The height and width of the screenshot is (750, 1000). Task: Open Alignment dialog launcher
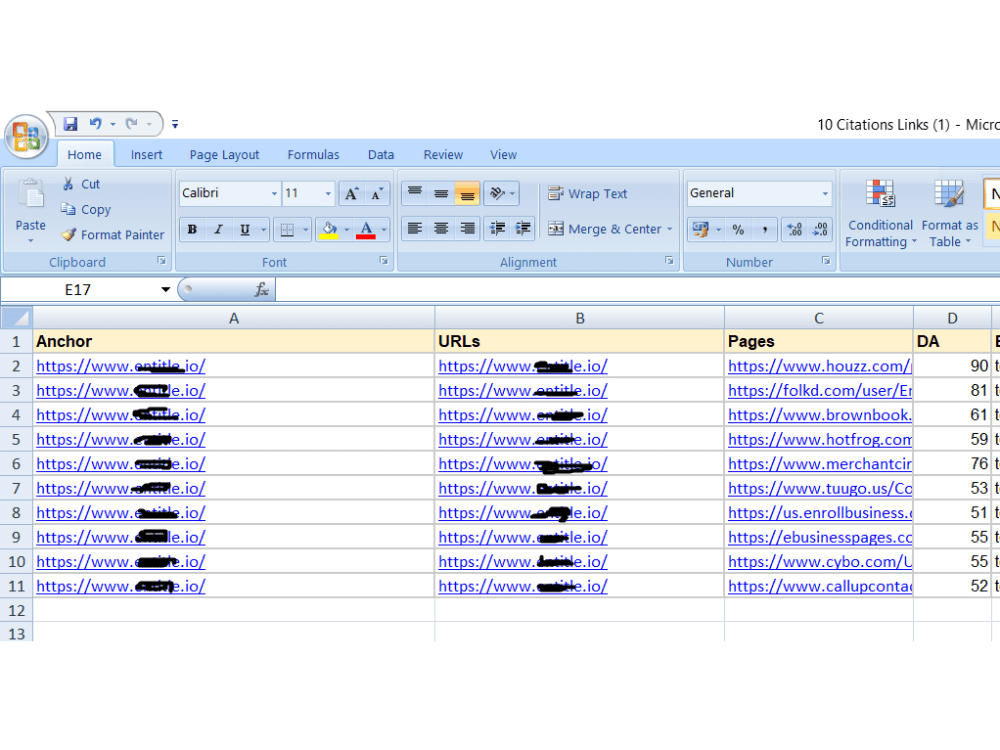coord(669,261)
